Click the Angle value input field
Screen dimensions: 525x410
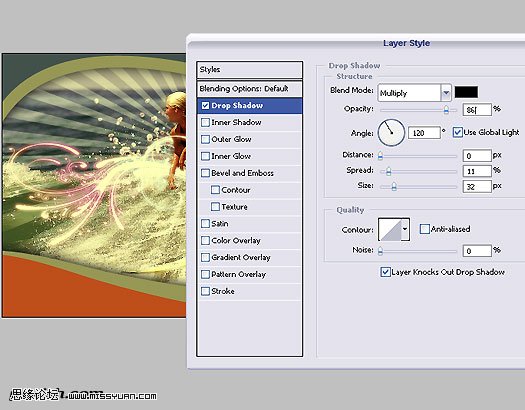pyautogui.click(x=424, y=133)
